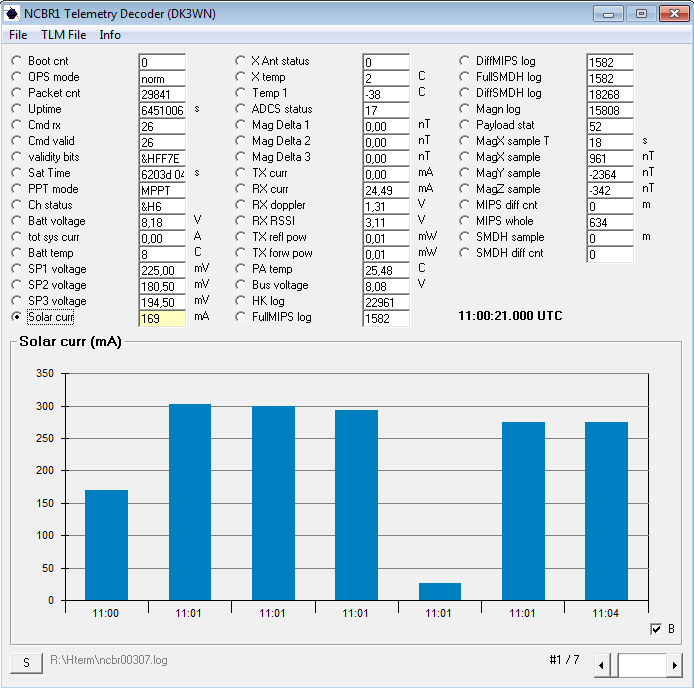Select the Batt voltage radio button
This screenshot has width=694, height=688.
point(17,221)
